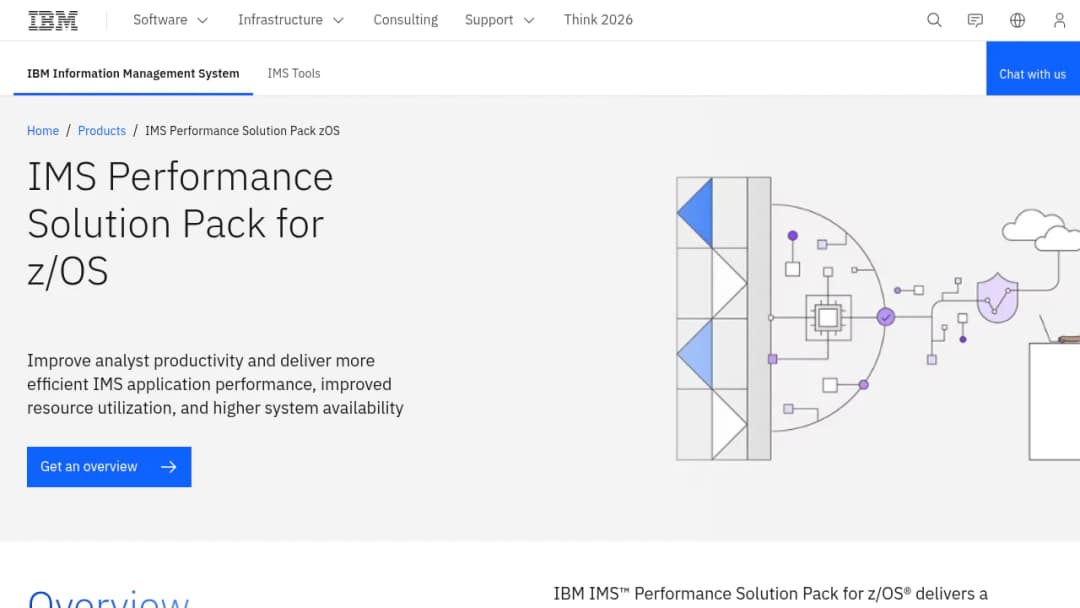Open the chat bubble icon in header

pyautogui.click(x=975, y=20)
